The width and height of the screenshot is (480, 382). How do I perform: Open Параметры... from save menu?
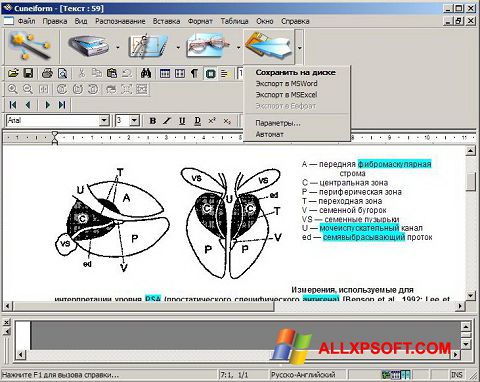coord(278,123)
